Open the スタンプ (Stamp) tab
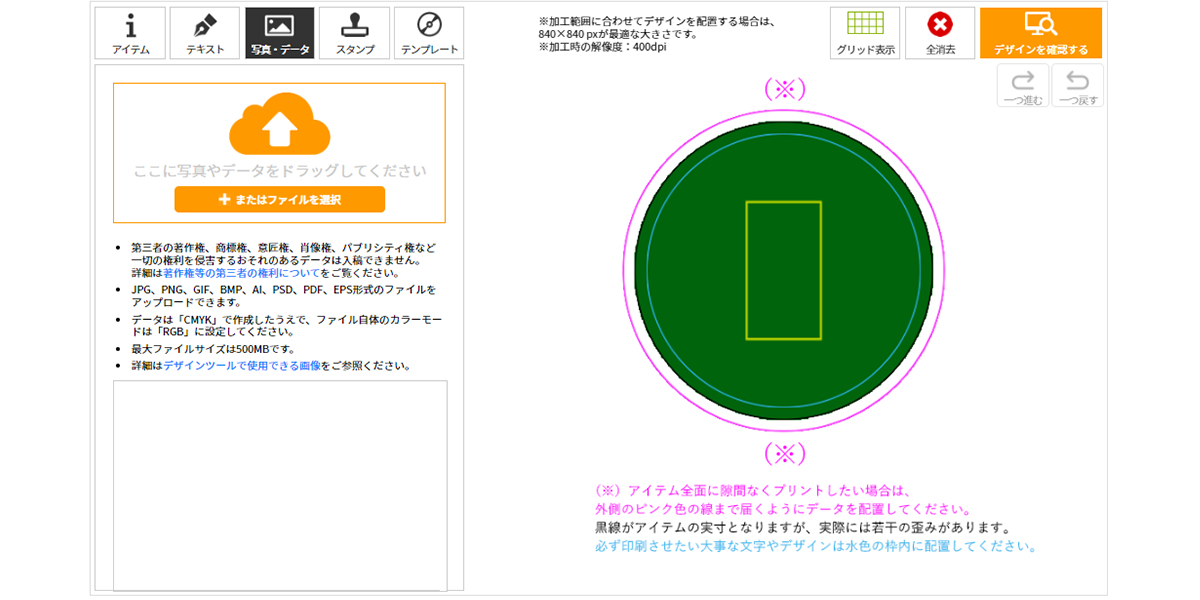1200x600 pixels. point(355,33)
